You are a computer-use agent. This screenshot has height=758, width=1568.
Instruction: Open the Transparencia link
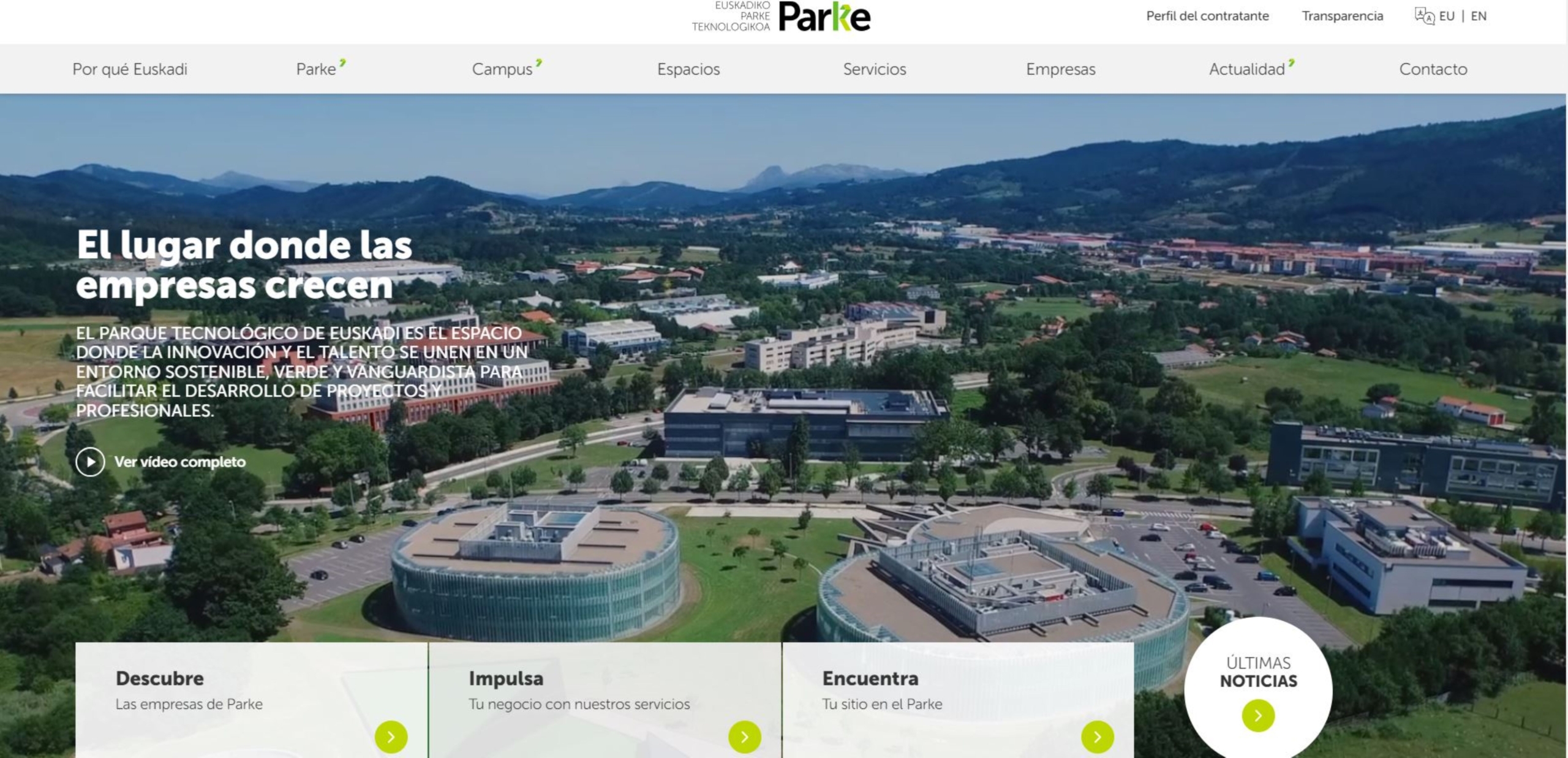(1343, 16)
